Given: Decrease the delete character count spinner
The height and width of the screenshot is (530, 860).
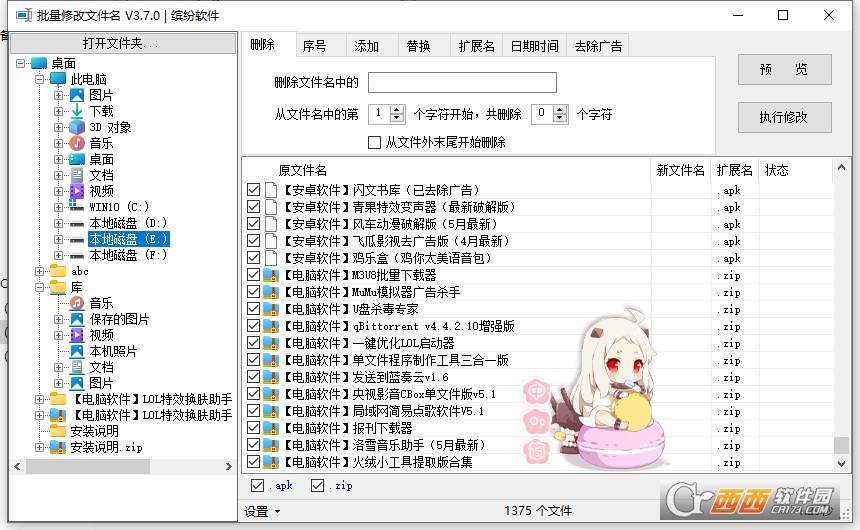Looking at the screenshot, I should tap(560, 119).
